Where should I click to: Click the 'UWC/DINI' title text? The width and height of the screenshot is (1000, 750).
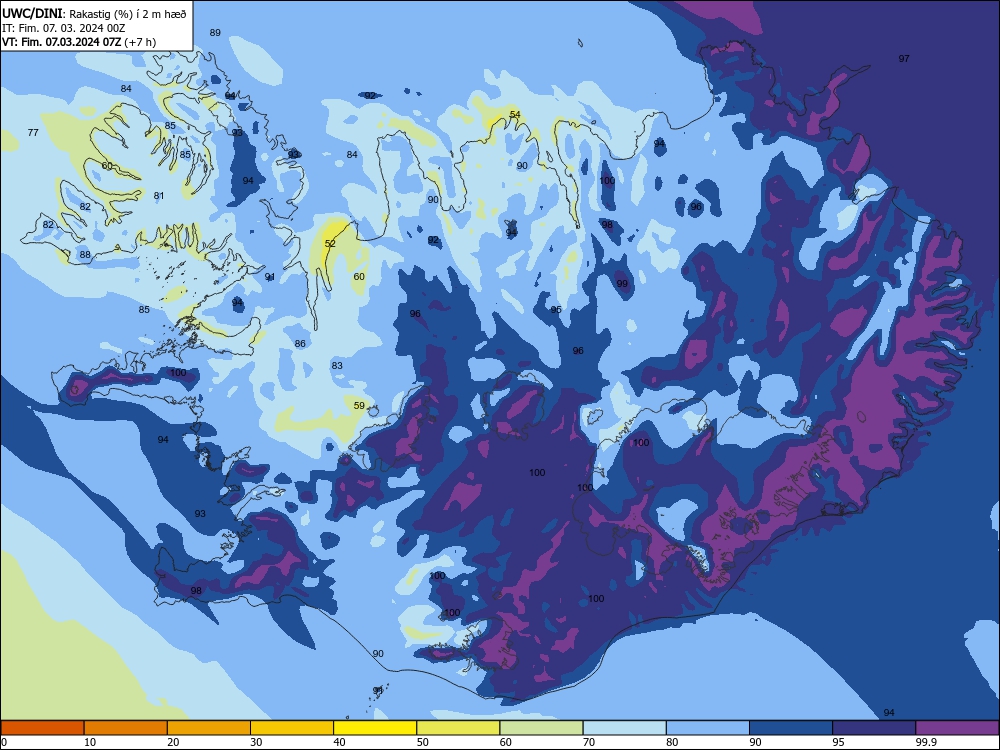(x=32, y=14)
